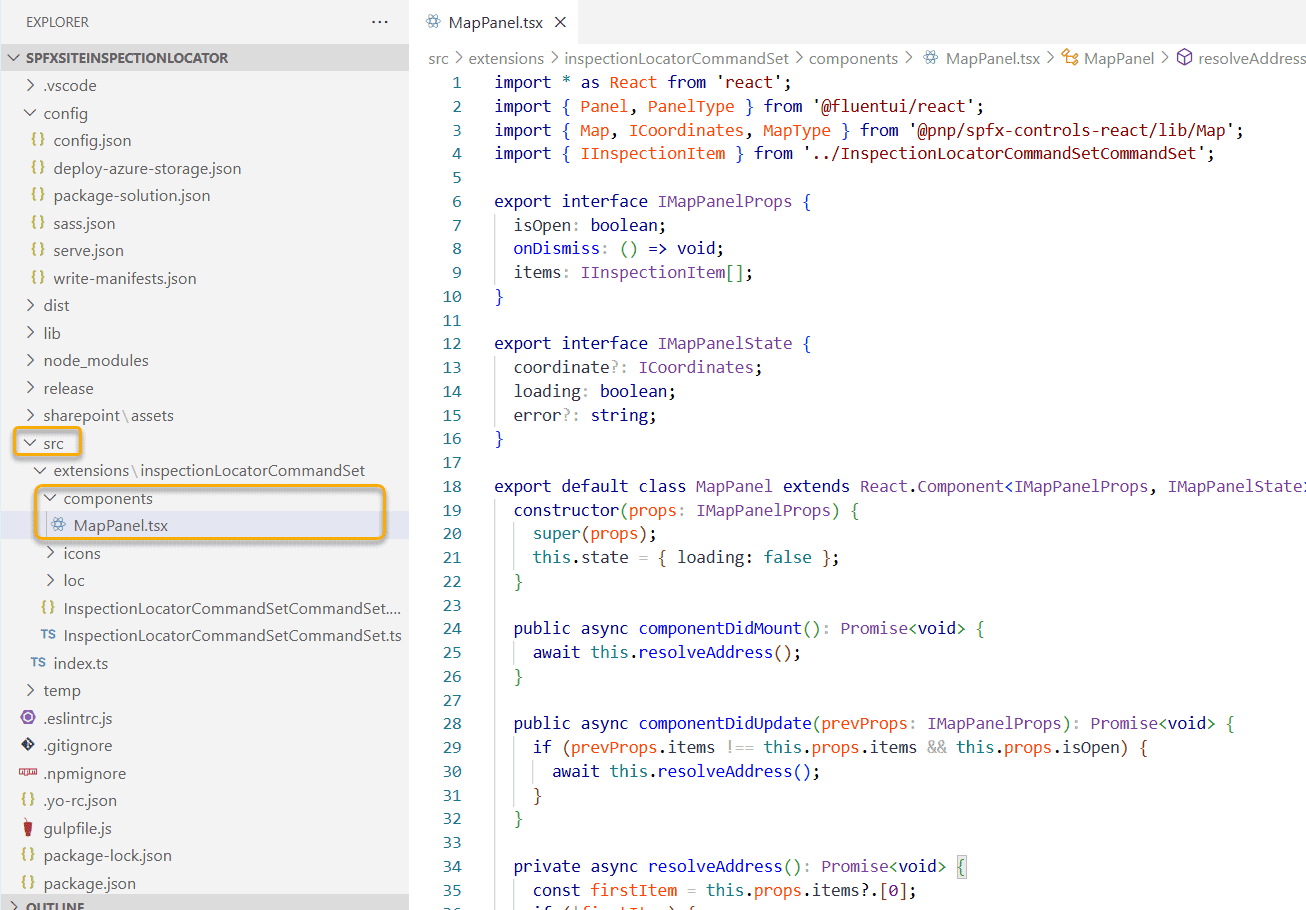
Task: Click the resolveAddress method icon in breadcrumbs
Action: click(x=1184, y=58)
